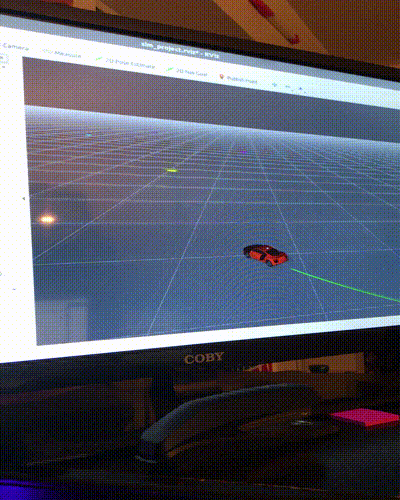Click the minus remove-tool icon
The image size is (400, 500).
pyautogui.click(x=288, y=87)
